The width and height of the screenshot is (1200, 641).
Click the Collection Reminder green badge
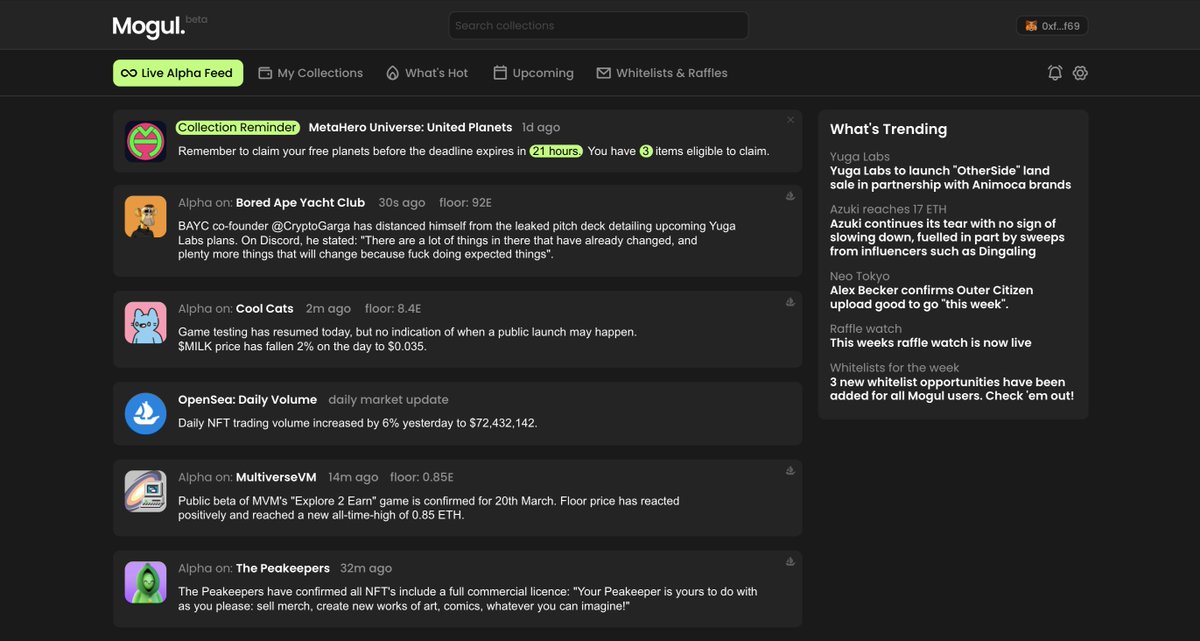[237, 127]
